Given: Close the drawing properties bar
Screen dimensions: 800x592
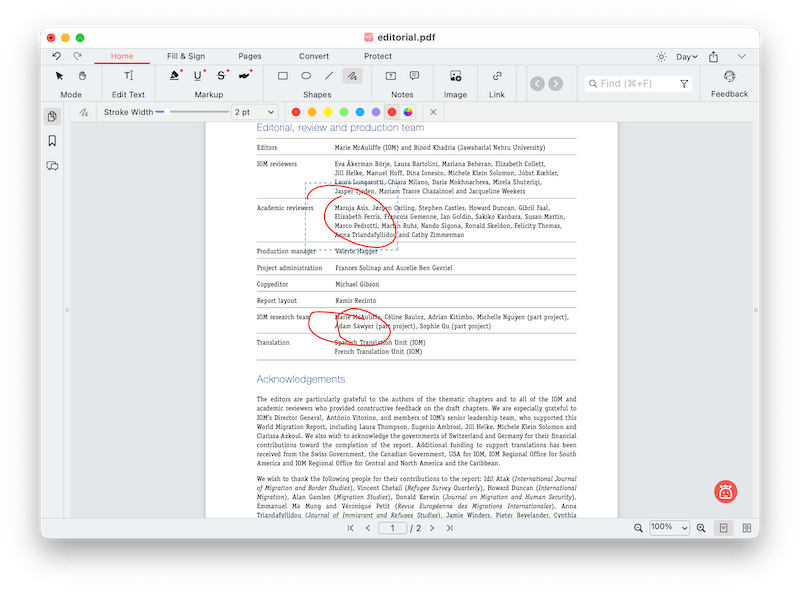Looking at the screenshot, I should coord(433,112).
